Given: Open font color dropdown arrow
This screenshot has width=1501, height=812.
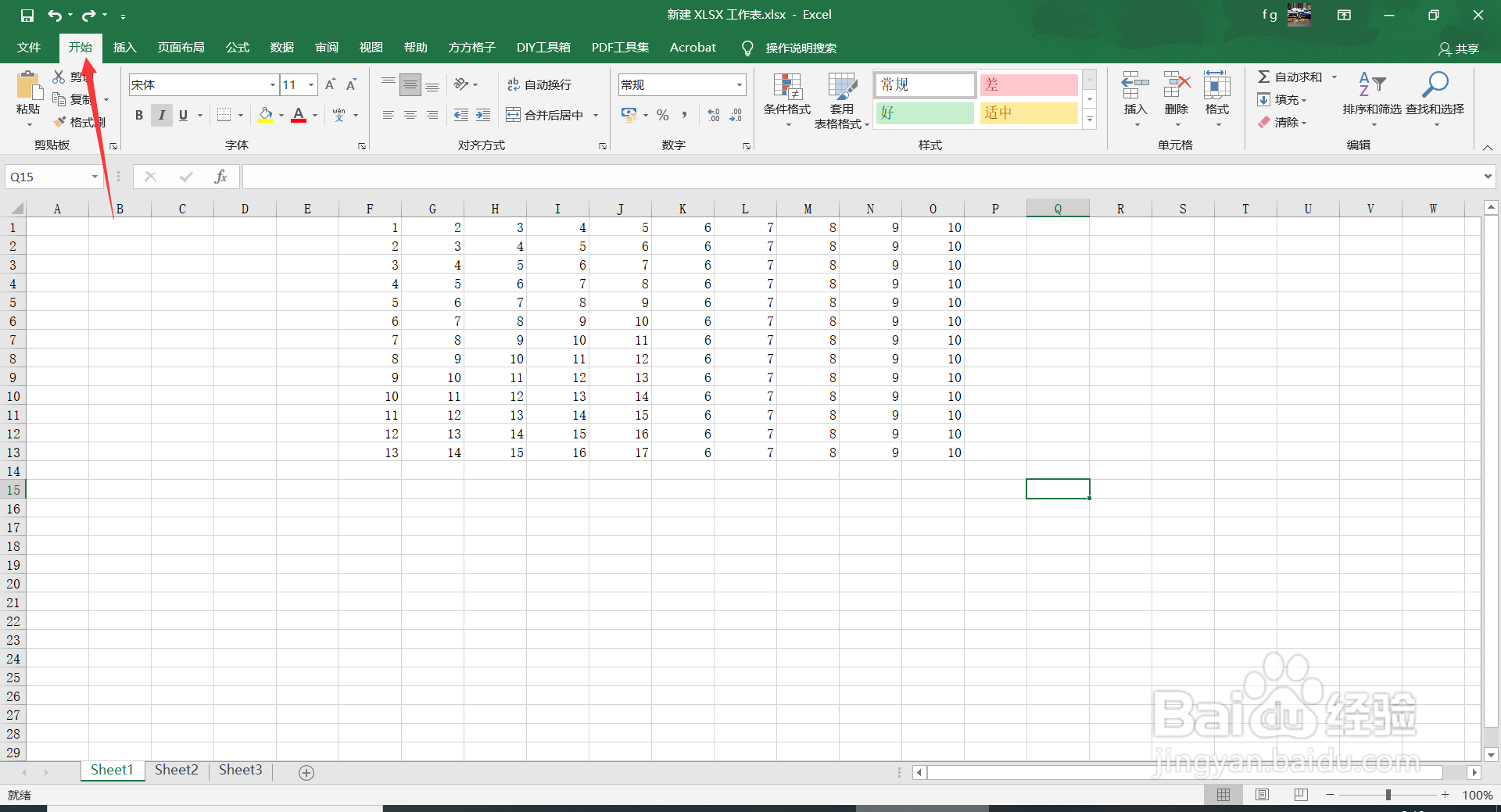Looking at the screenshot, I should (315, 115).
